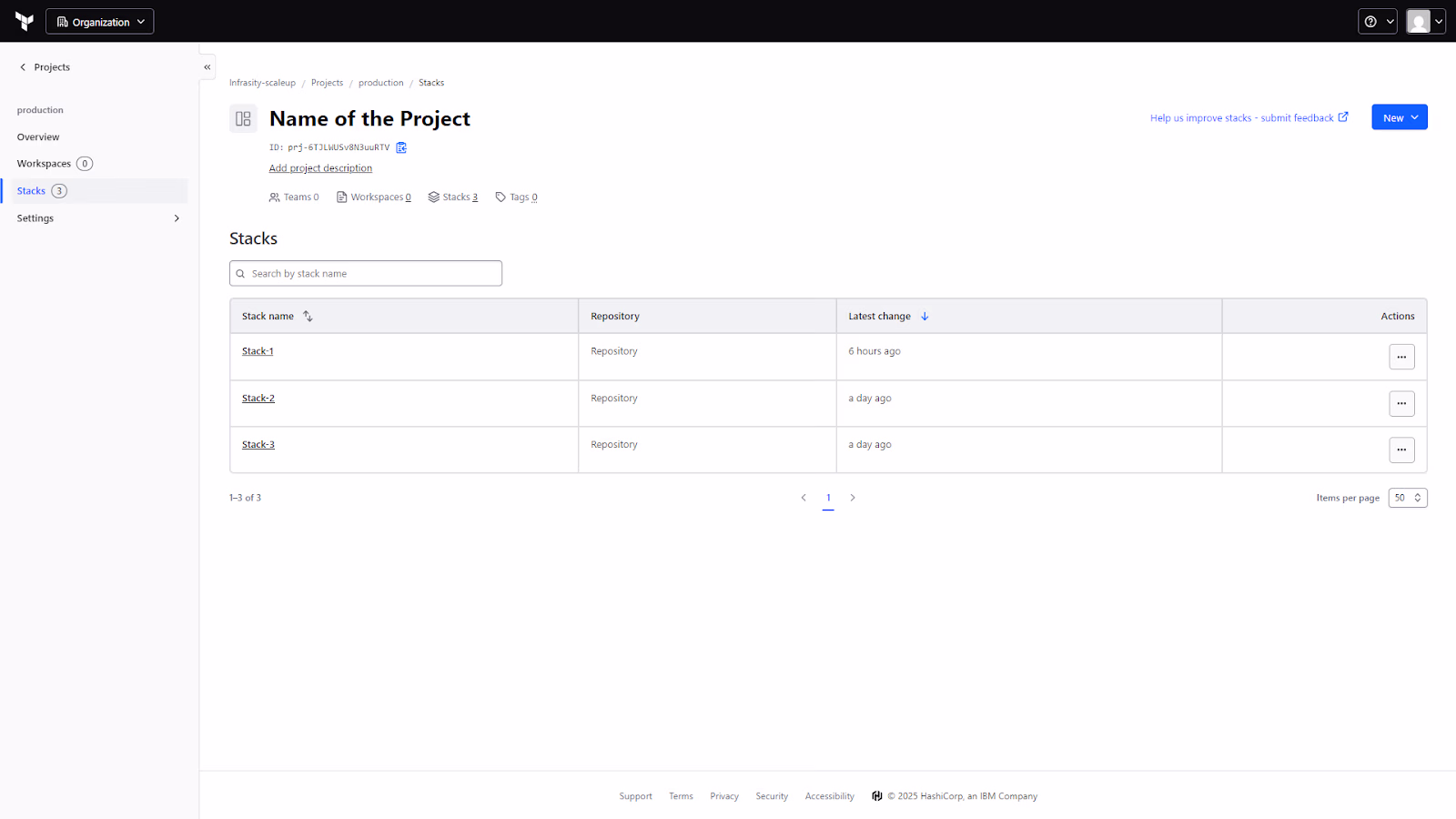Click Add project description link
The width and height of the screenshot is (1456, 819).
pyautogui.click(x=320, y=168)
